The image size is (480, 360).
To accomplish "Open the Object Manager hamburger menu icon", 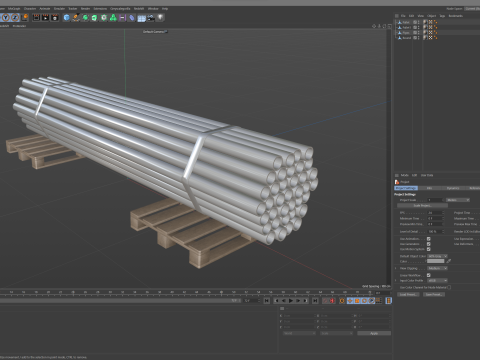I will 397,16.
